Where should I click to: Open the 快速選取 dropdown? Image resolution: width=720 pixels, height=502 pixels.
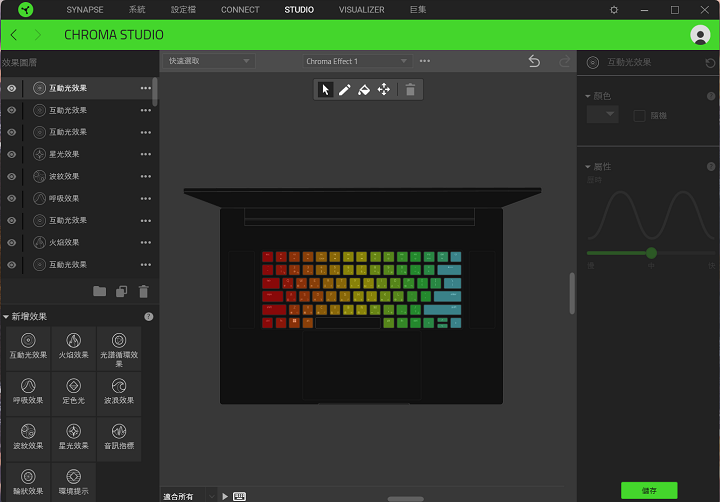pyautogui.click(x=209, y=61)
